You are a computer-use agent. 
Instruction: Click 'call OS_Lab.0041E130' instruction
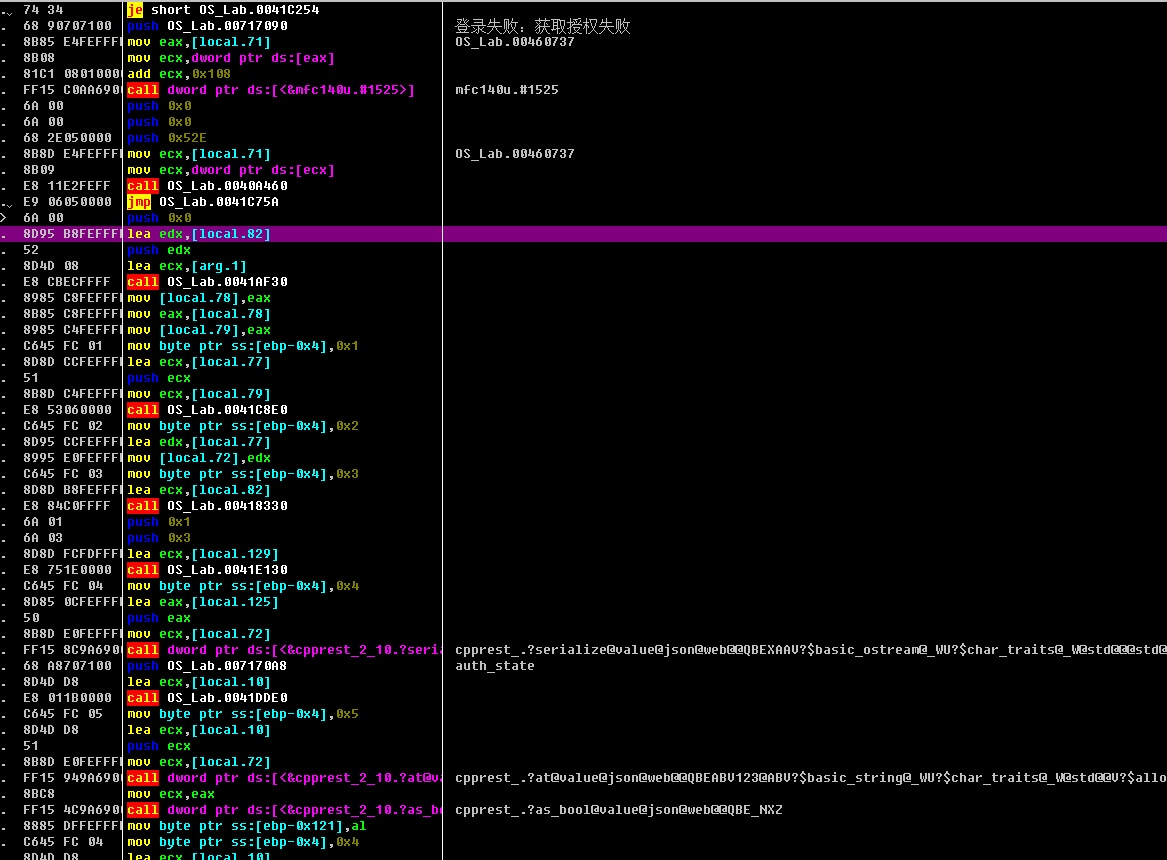pos(208,570)
